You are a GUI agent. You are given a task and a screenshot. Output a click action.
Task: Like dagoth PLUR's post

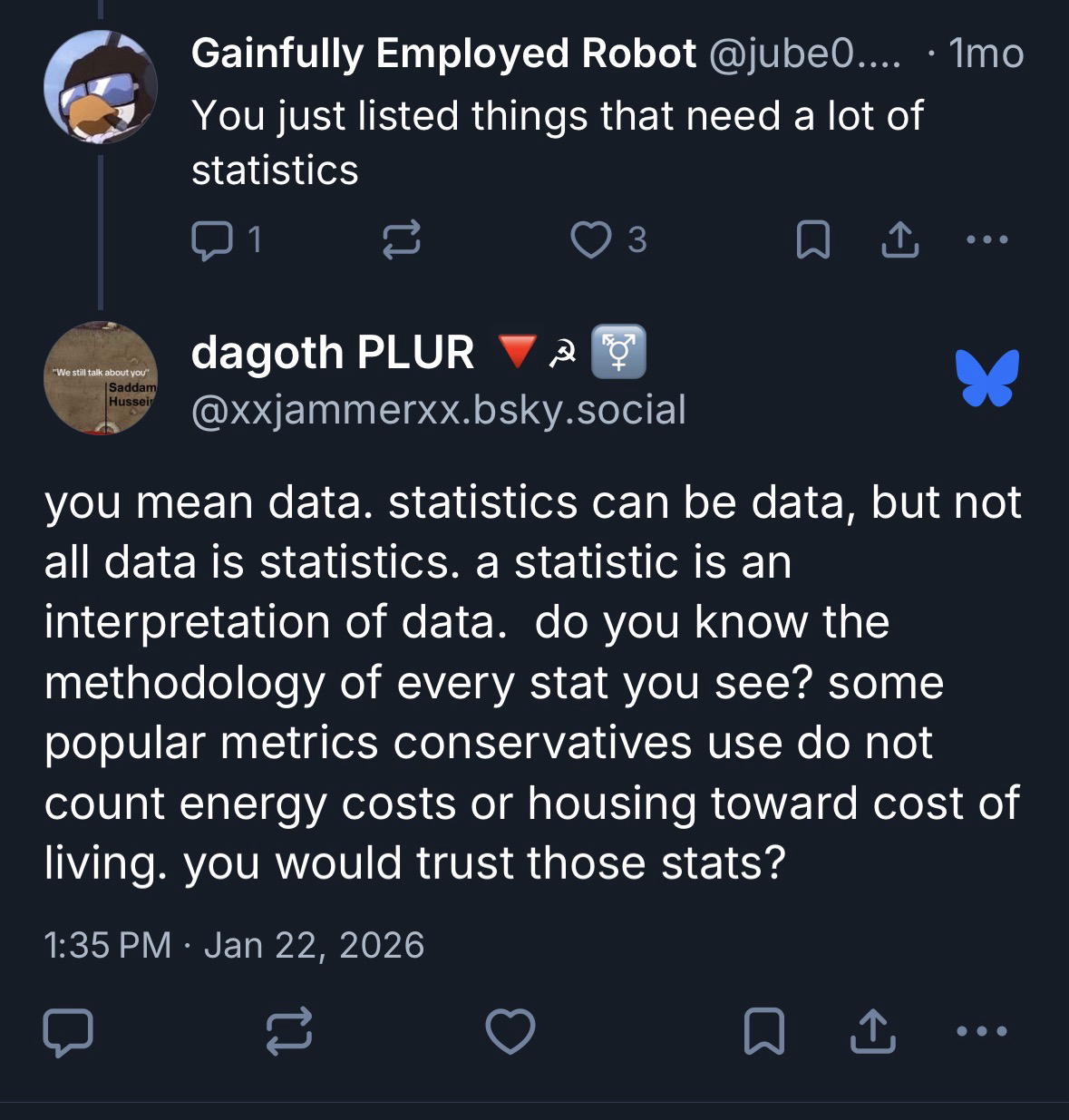tap(510, 1032)
